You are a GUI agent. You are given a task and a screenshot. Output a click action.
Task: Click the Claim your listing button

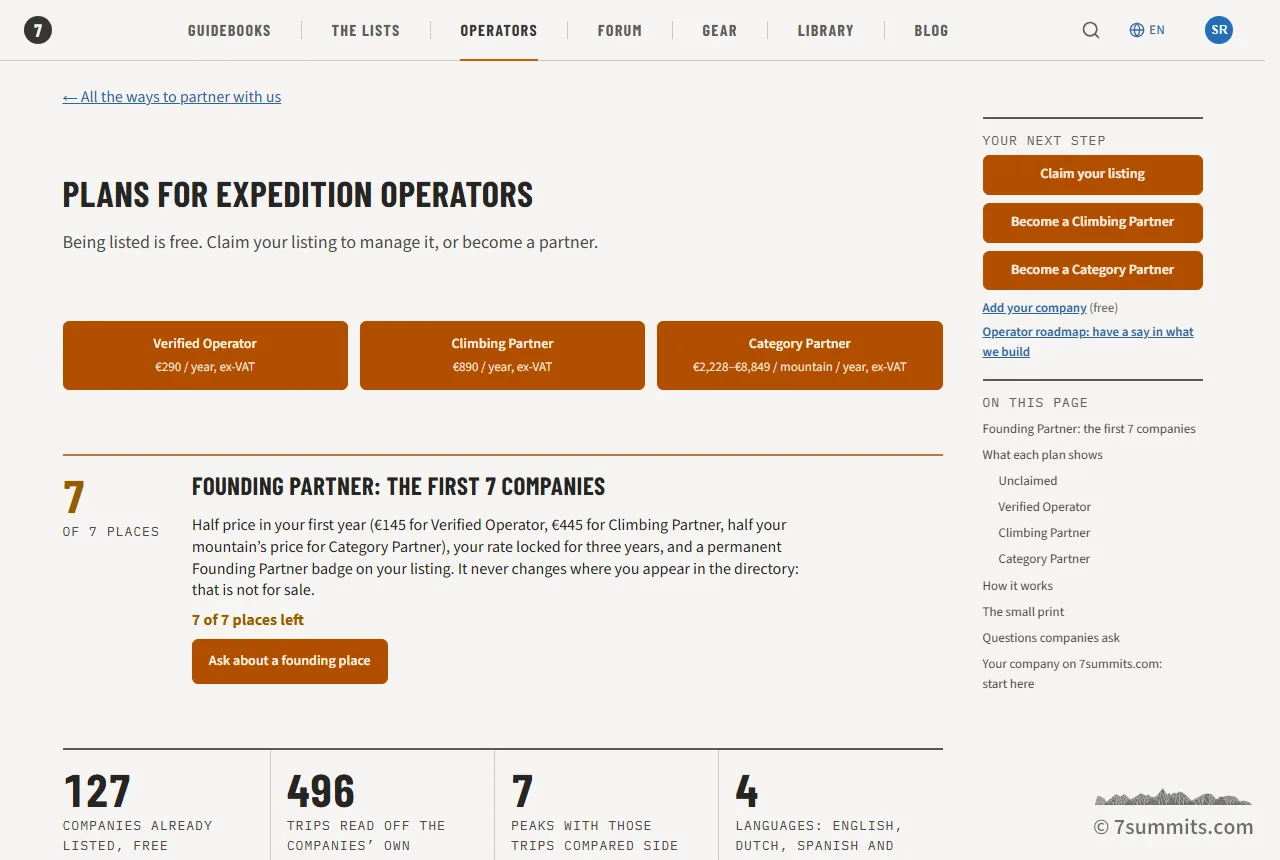1092,174
